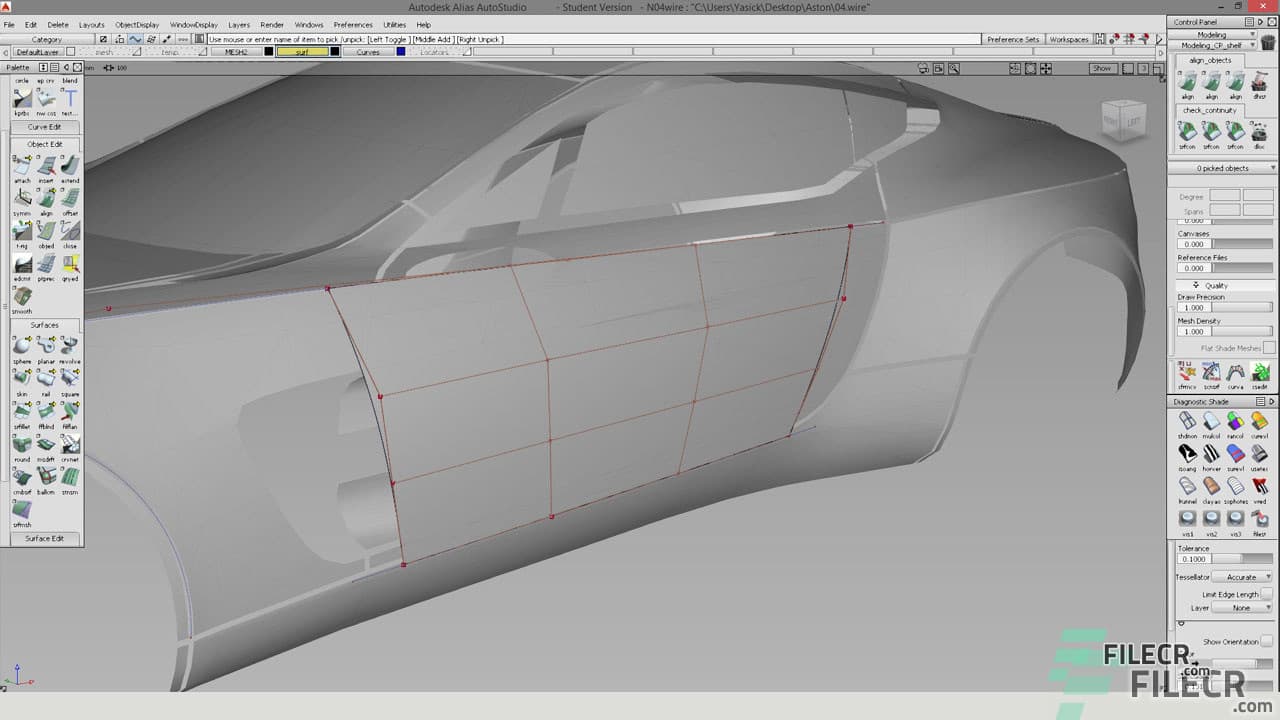
Task: Enable the Flat Shade Meshes checkbox
Action: pos(1268,347)
